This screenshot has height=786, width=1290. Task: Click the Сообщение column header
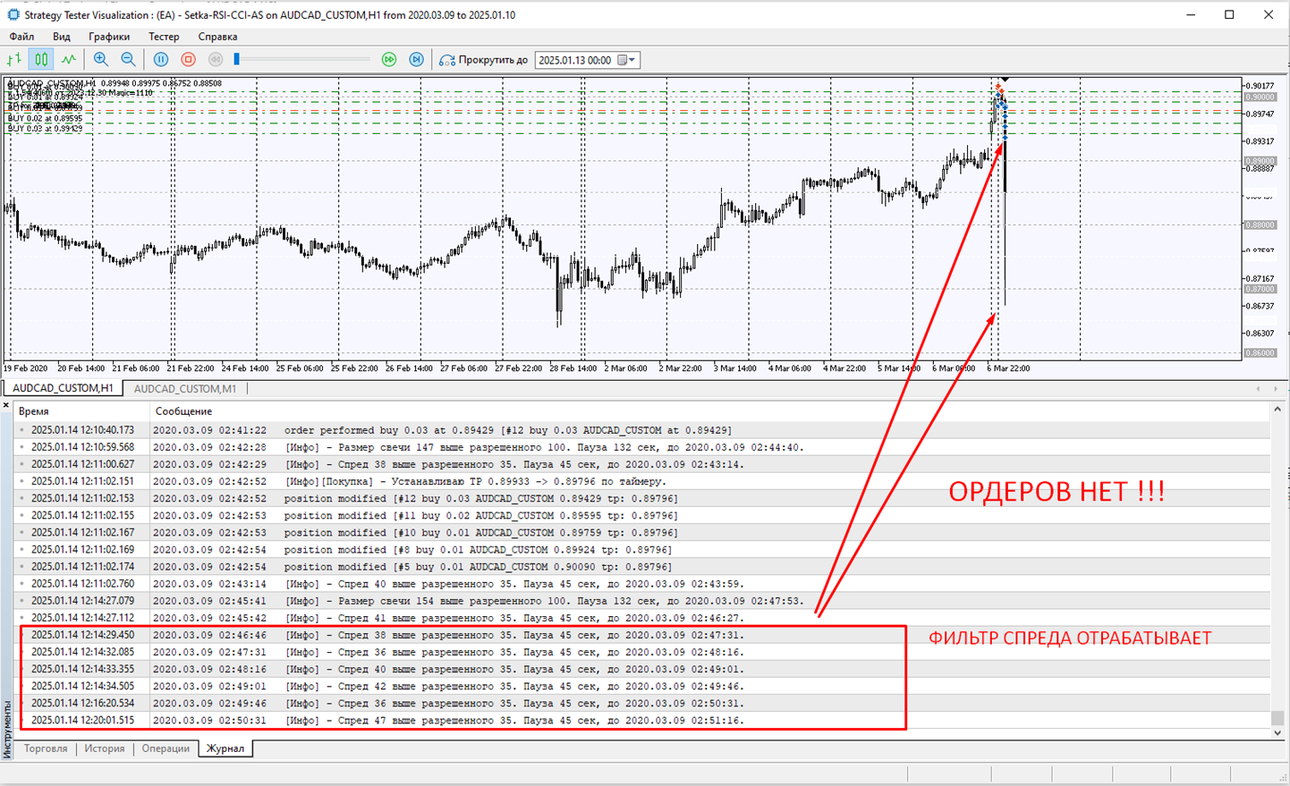[x=708, y=411]
